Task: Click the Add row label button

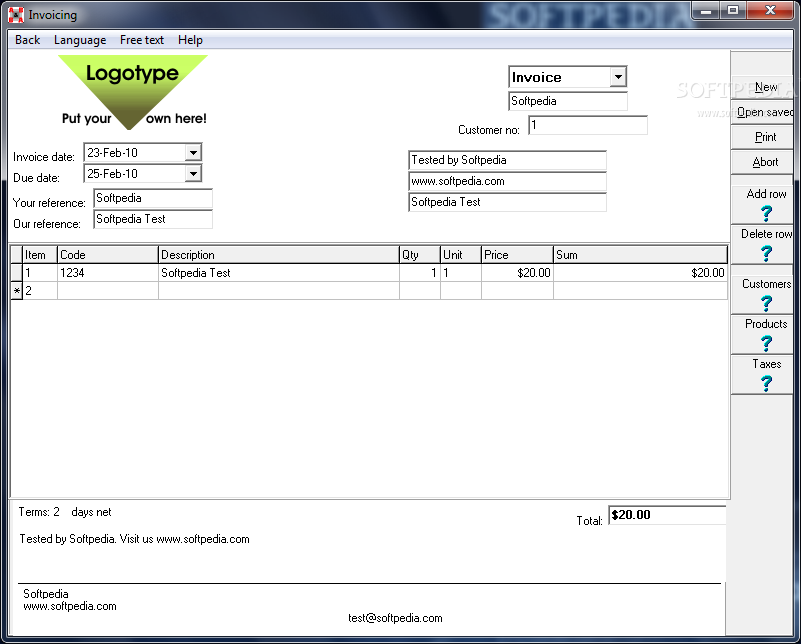Action: point(766,194)
